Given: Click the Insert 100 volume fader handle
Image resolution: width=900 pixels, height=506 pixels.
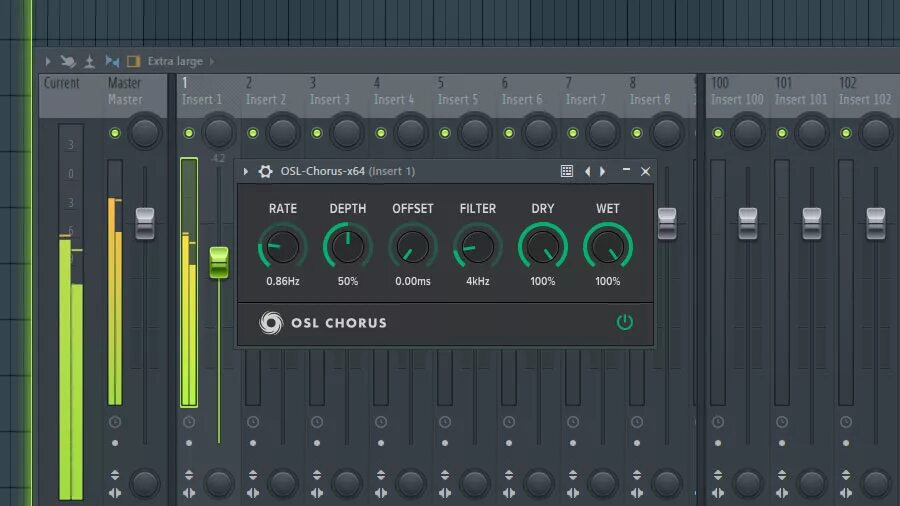Looking at the screenshot, I should coord(748,224).
